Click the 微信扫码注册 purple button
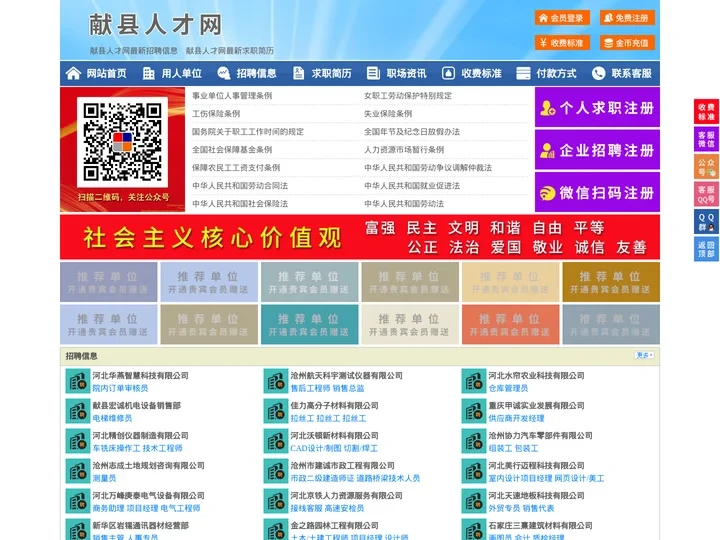 (x=597, y=192)
